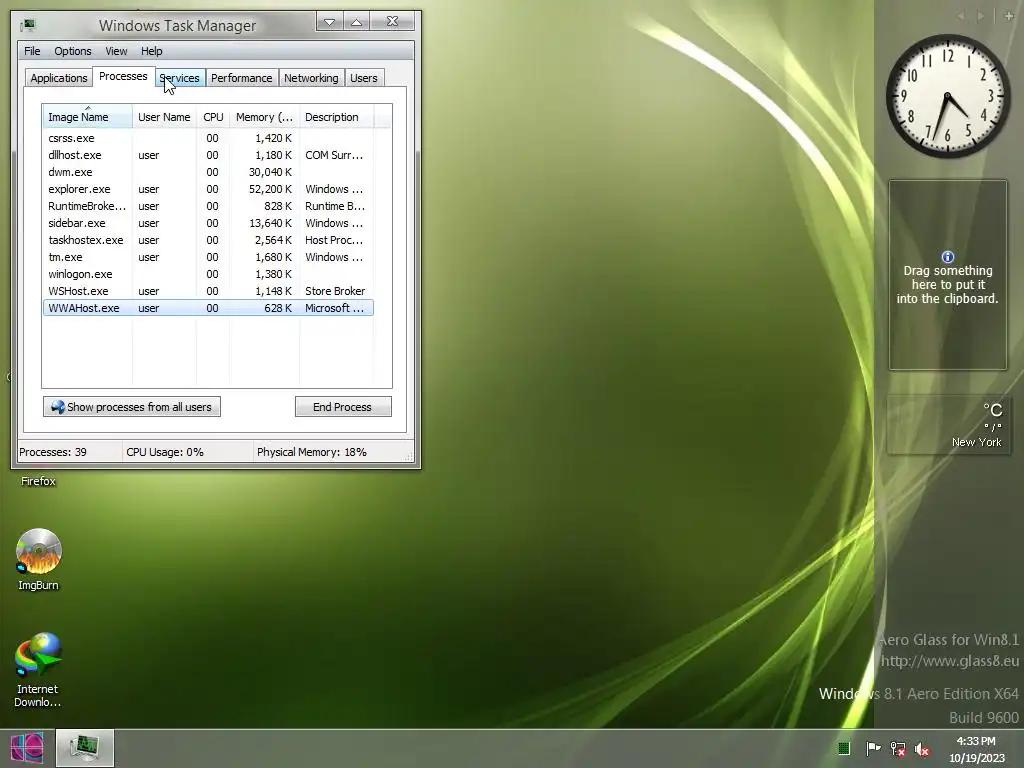Switch to the Applications tab

(x=59, y=78)
